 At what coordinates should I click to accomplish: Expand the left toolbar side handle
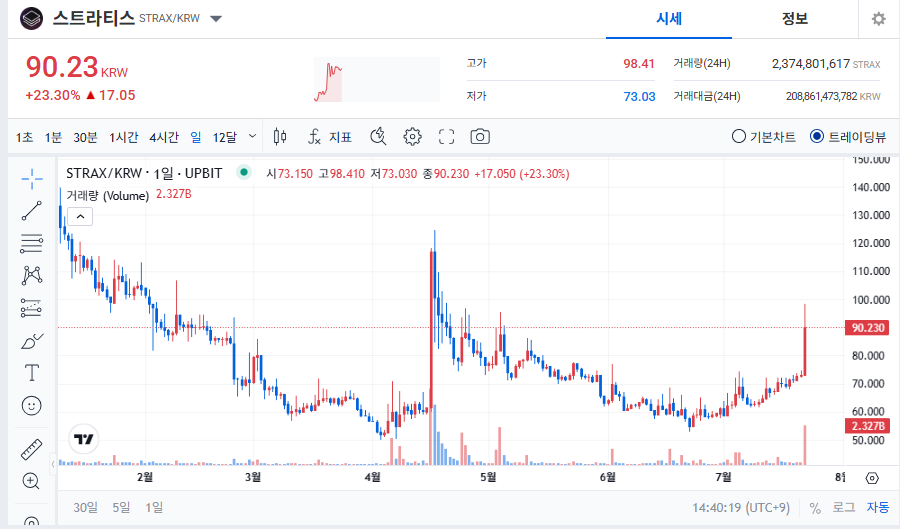53,464
